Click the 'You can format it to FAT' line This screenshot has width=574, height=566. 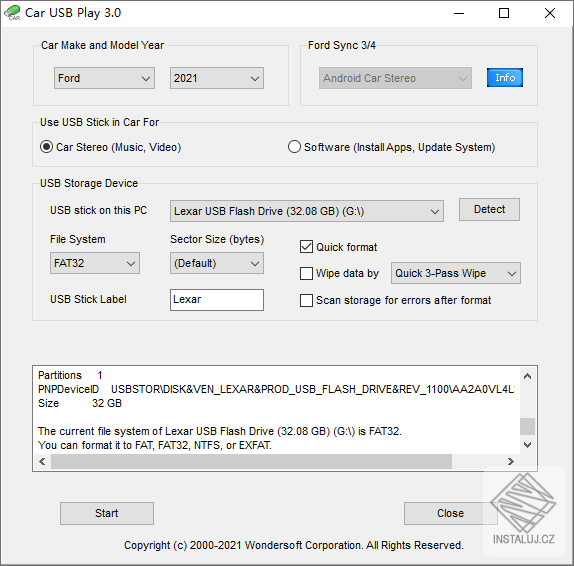pos(154,445)
